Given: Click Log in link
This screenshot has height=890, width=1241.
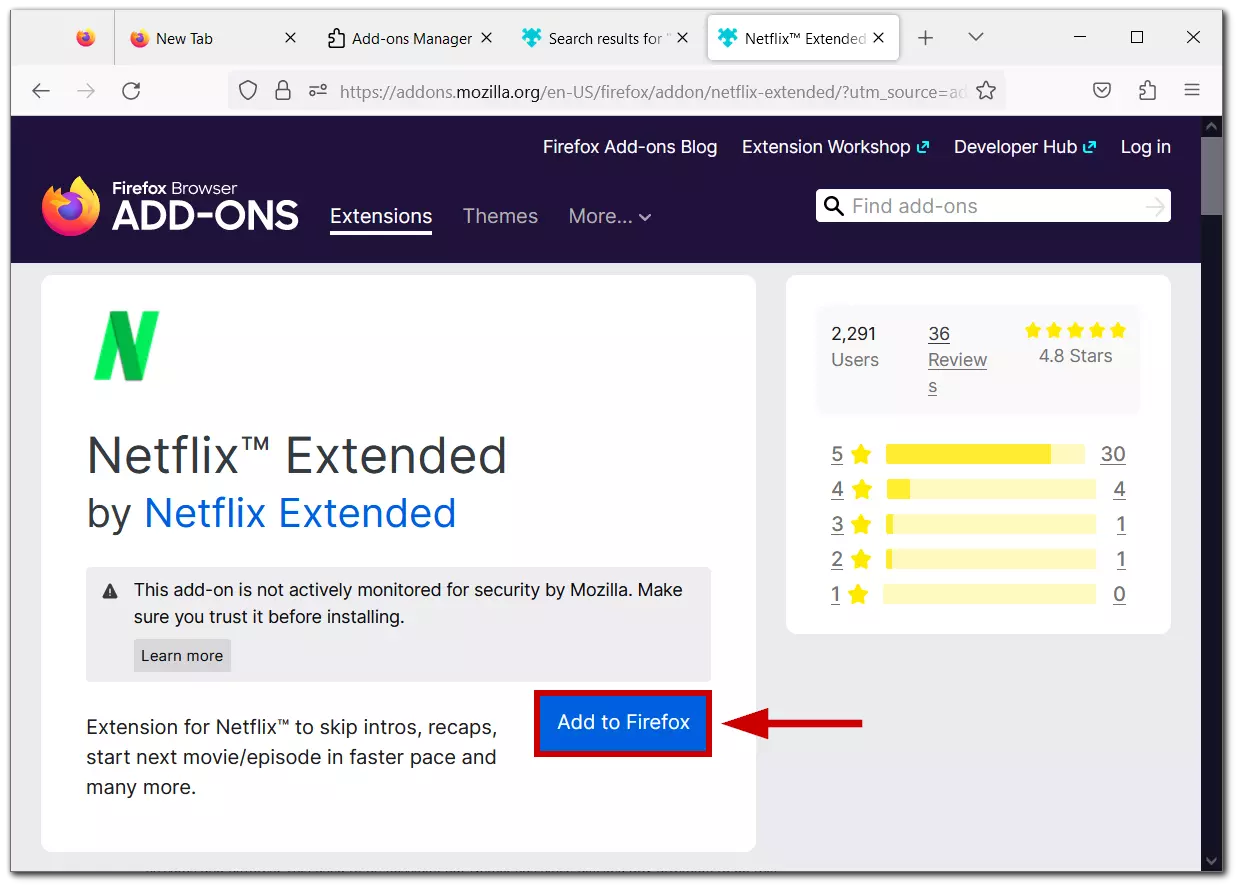Looking at the screenshot, I should [1145, 147].
